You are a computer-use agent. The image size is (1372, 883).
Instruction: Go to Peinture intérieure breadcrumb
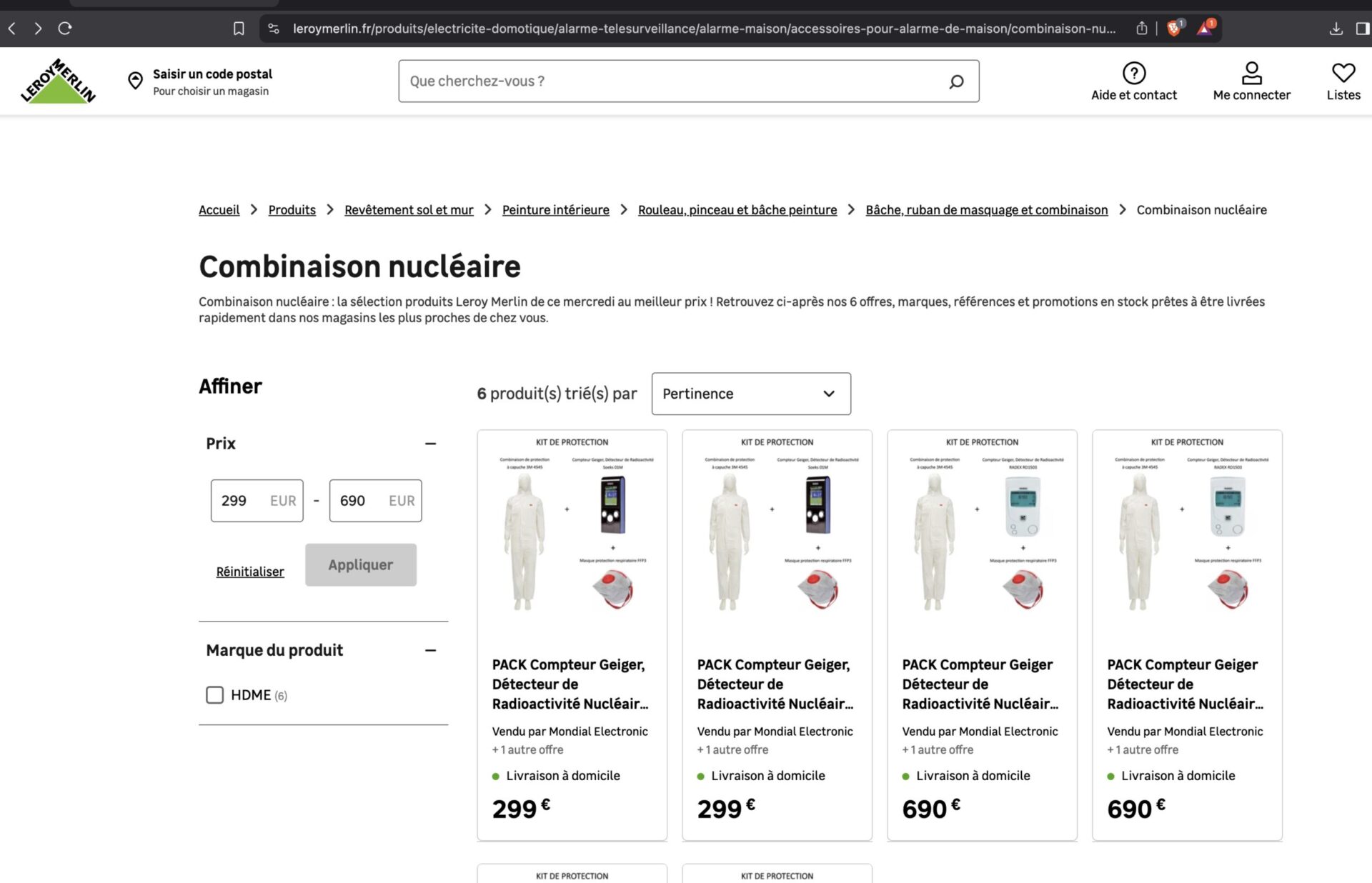[555, 210]
